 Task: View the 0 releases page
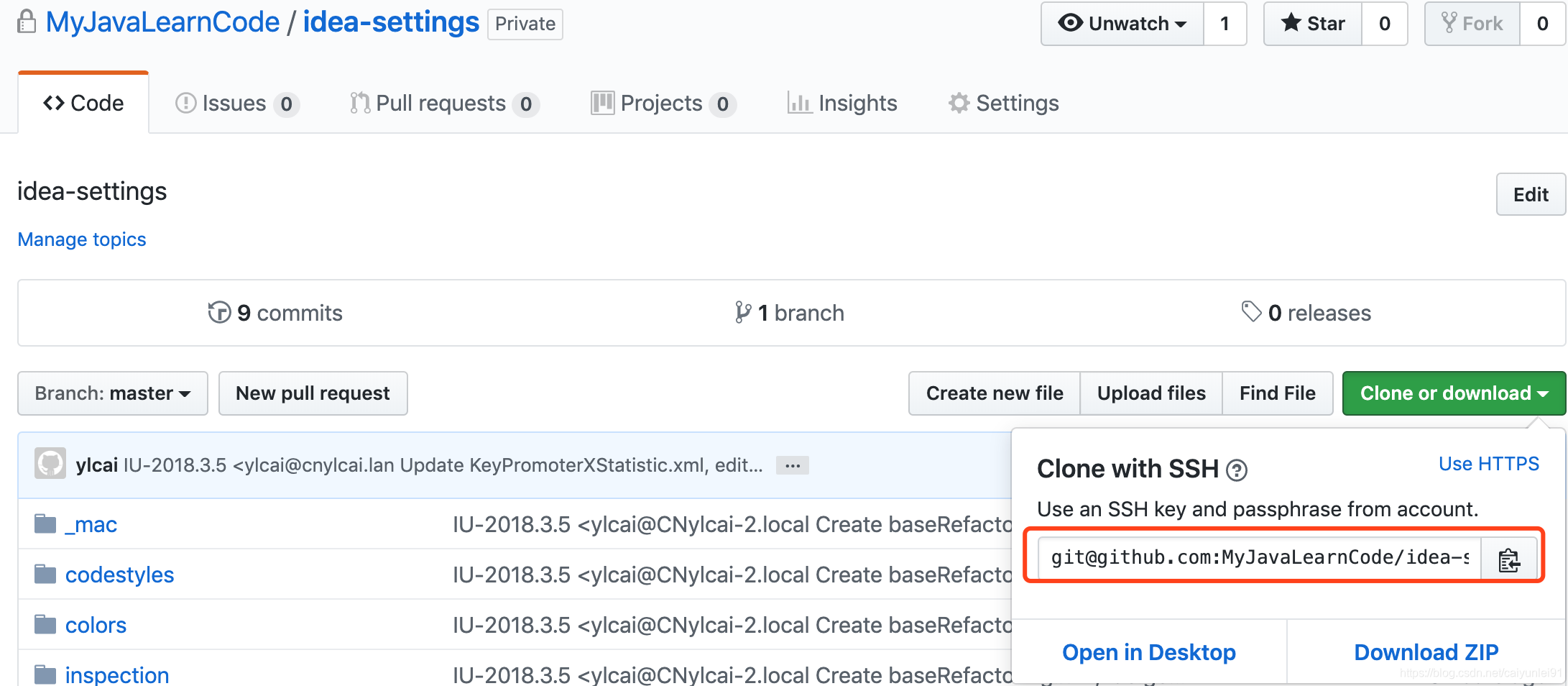pyautogui.click(x=1306, y=313)
